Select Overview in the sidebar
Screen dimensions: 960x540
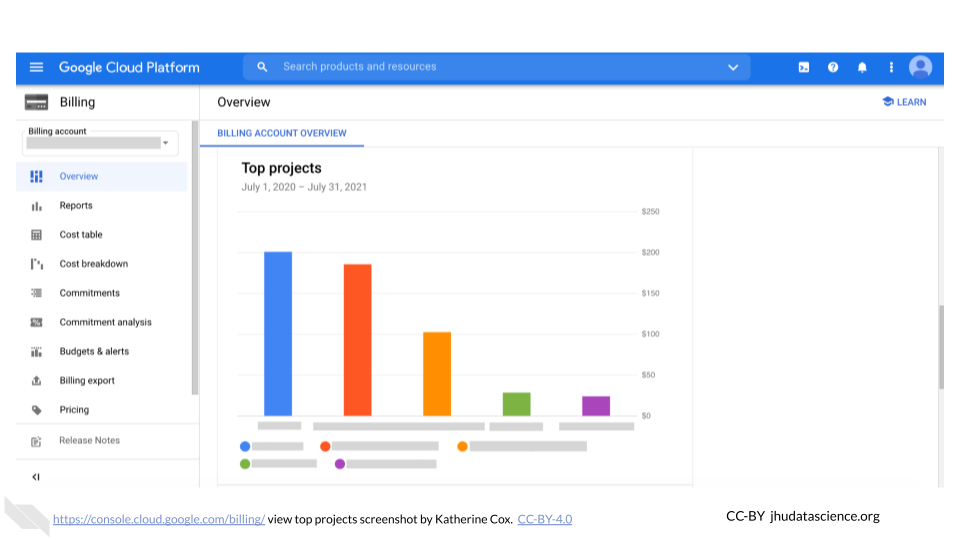pyautogui.click(x=102, y=176)
